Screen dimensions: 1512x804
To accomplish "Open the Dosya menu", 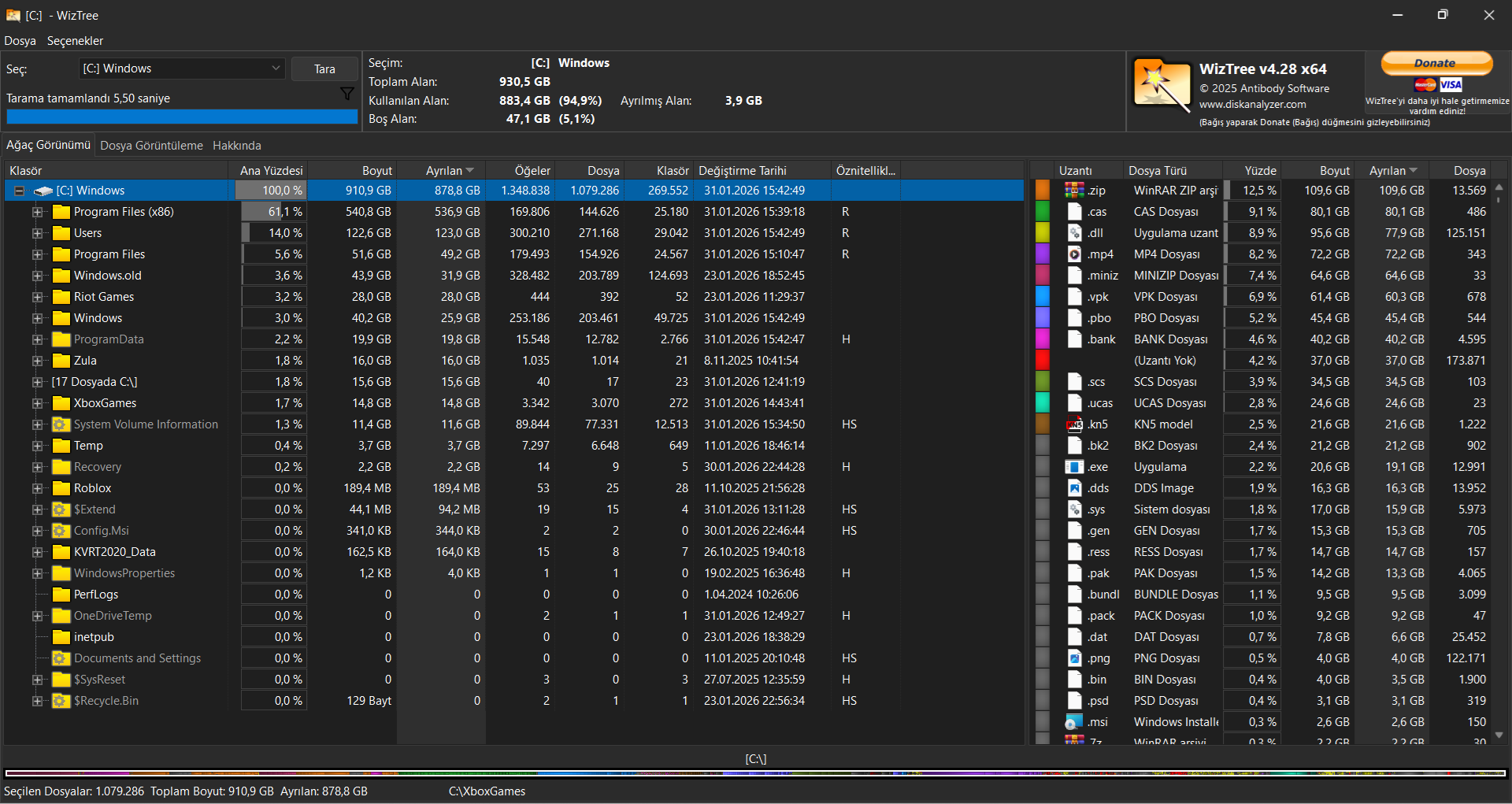I will 20,41.
